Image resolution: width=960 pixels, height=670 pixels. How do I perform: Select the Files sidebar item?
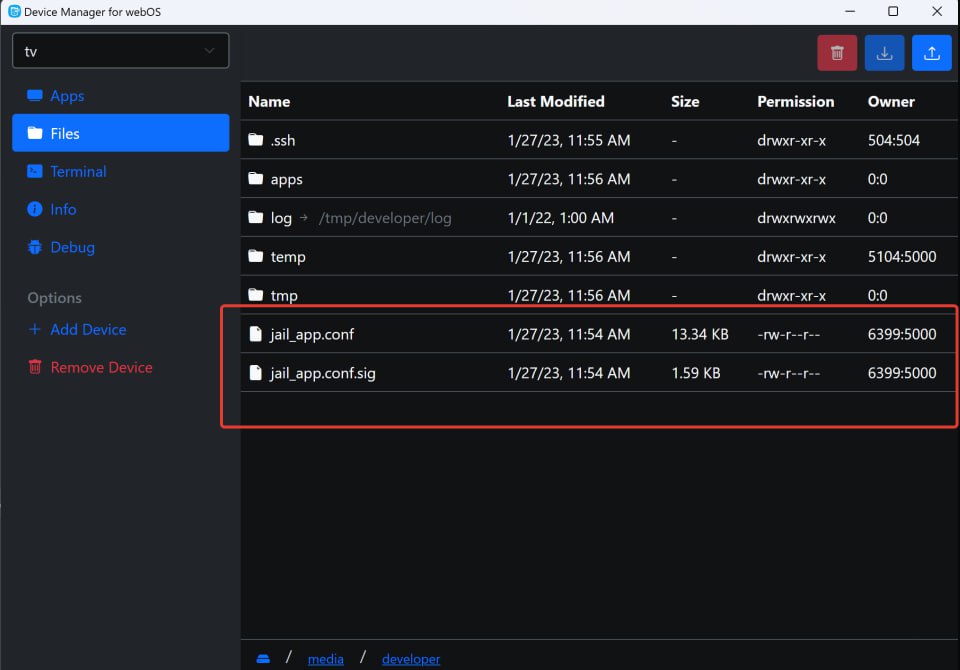coord(120,133)
